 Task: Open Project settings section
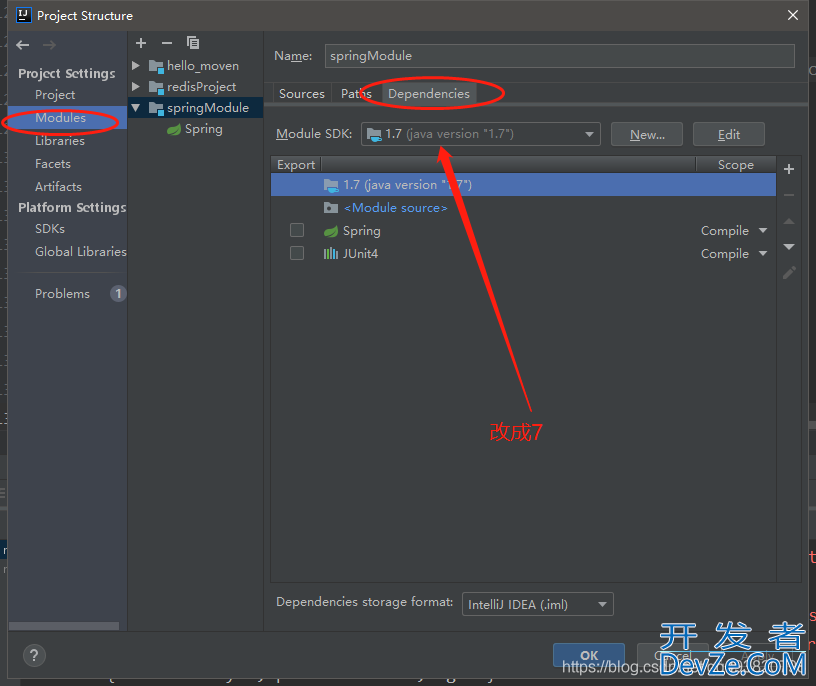[x=55, y=95]
